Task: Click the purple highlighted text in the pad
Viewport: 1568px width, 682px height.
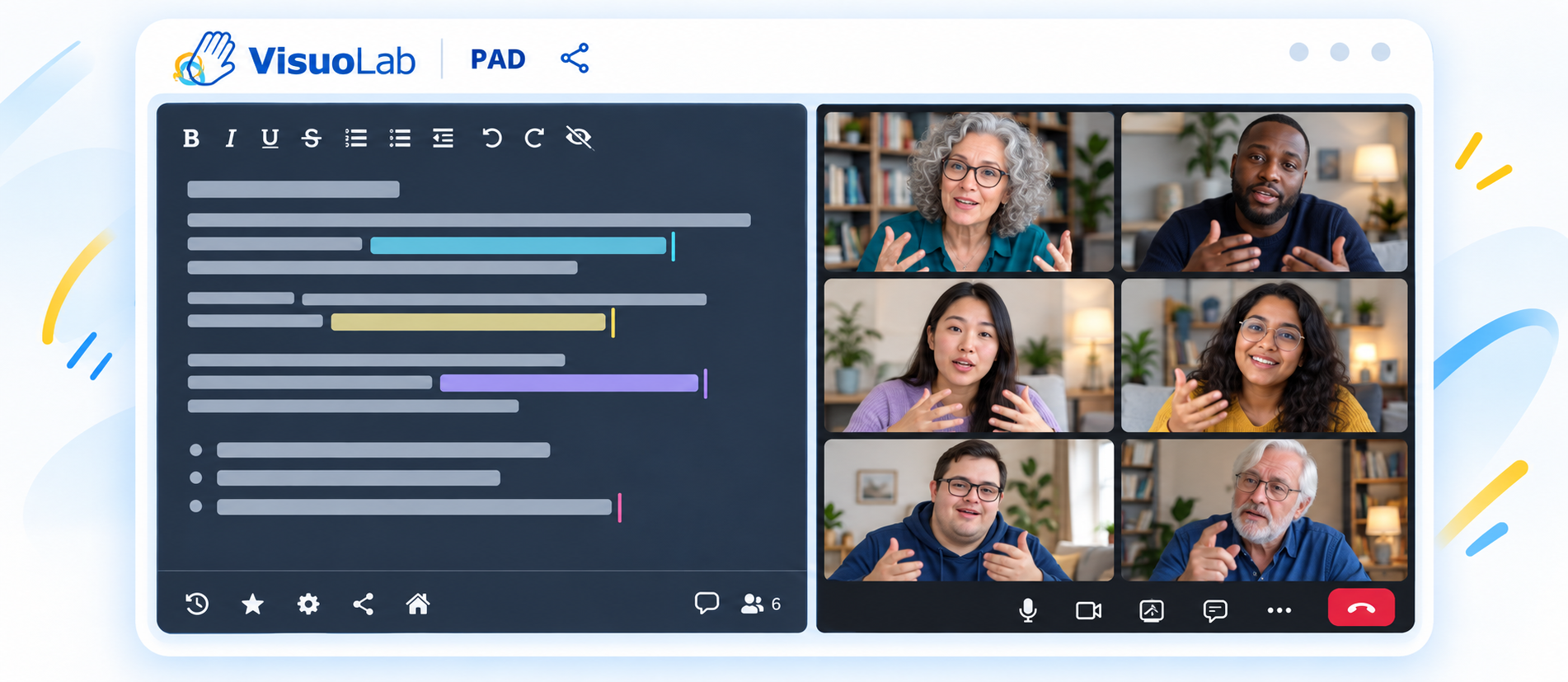Action: pos(569,383)
